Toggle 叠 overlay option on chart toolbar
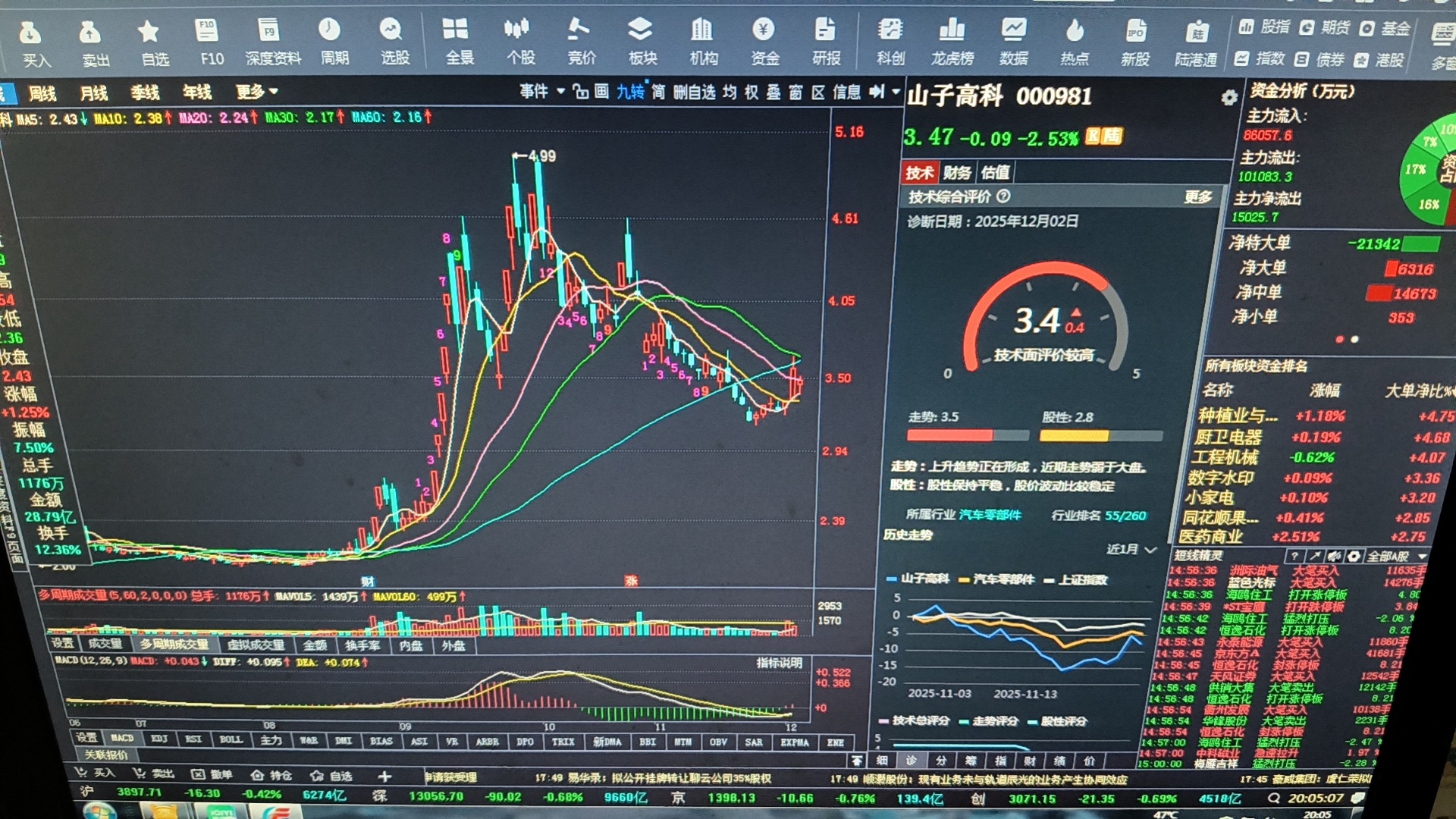This screenshot has width=1456, height=819. [773, 93]
